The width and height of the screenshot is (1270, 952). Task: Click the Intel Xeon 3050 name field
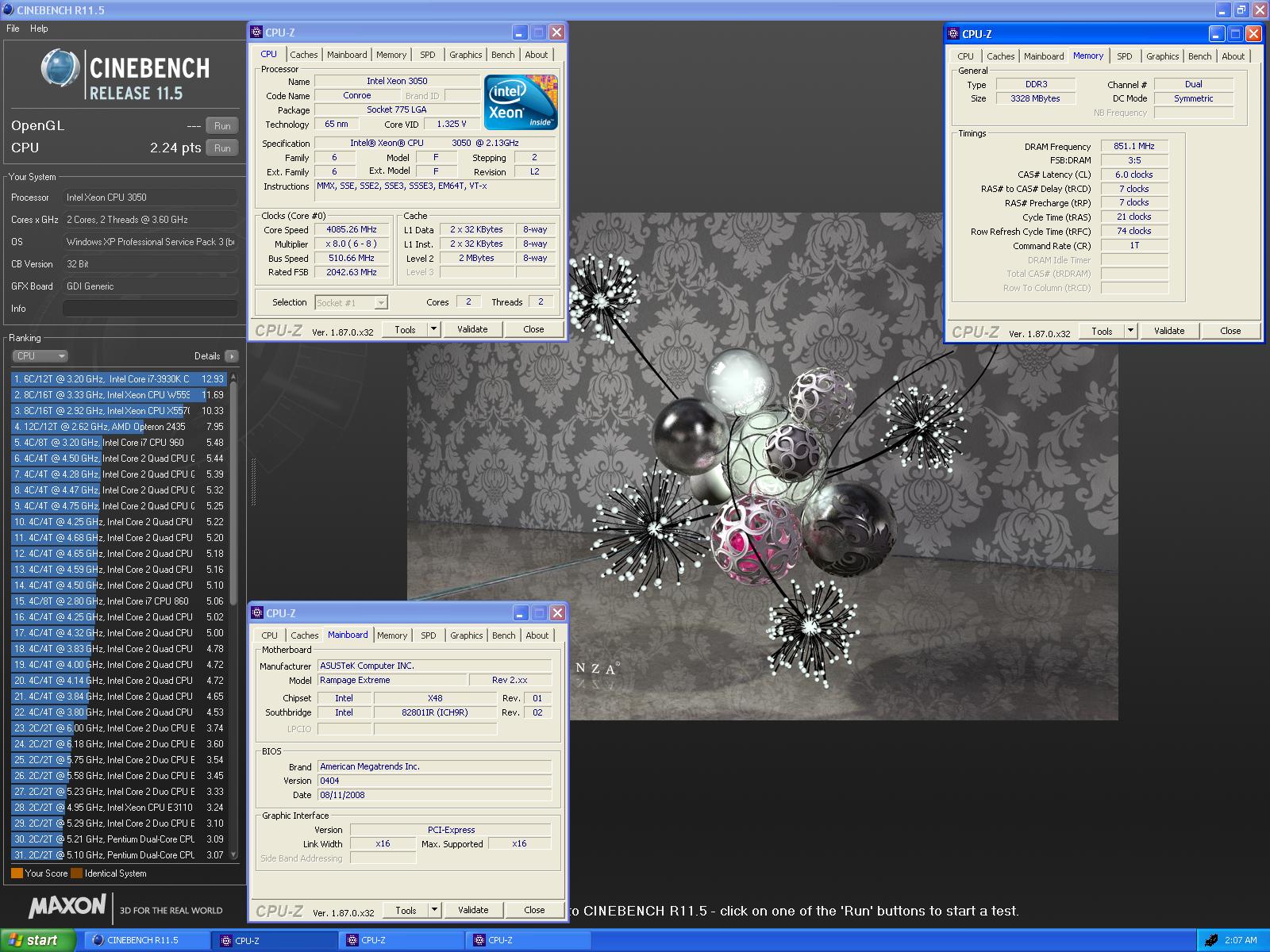click(x=397, y=81)
